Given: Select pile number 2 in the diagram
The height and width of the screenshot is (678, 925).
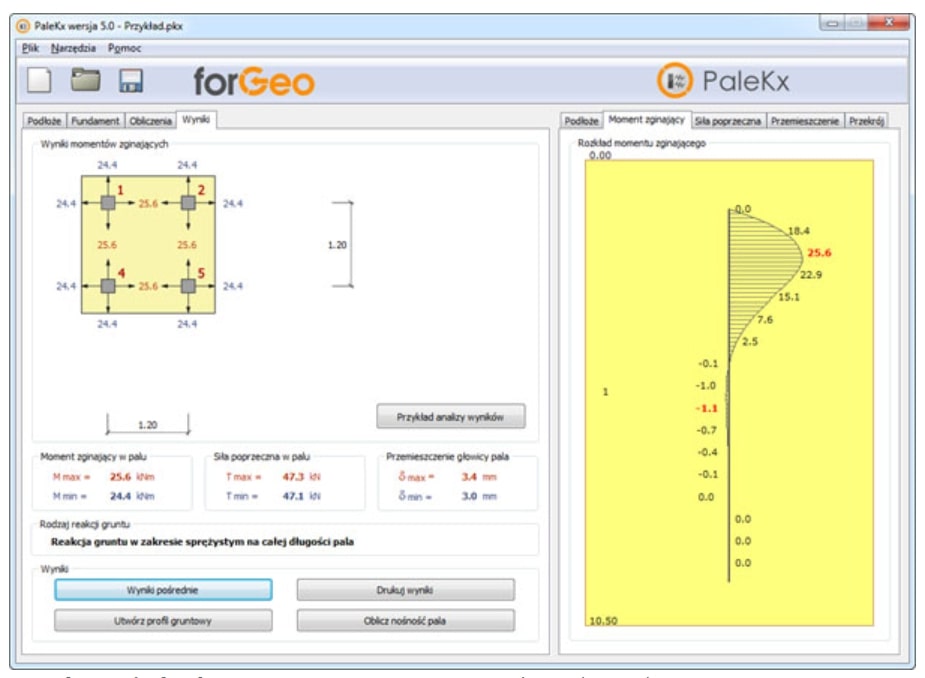Looking at the screenshot, I should pyautogui.click(x=187, y=203).
